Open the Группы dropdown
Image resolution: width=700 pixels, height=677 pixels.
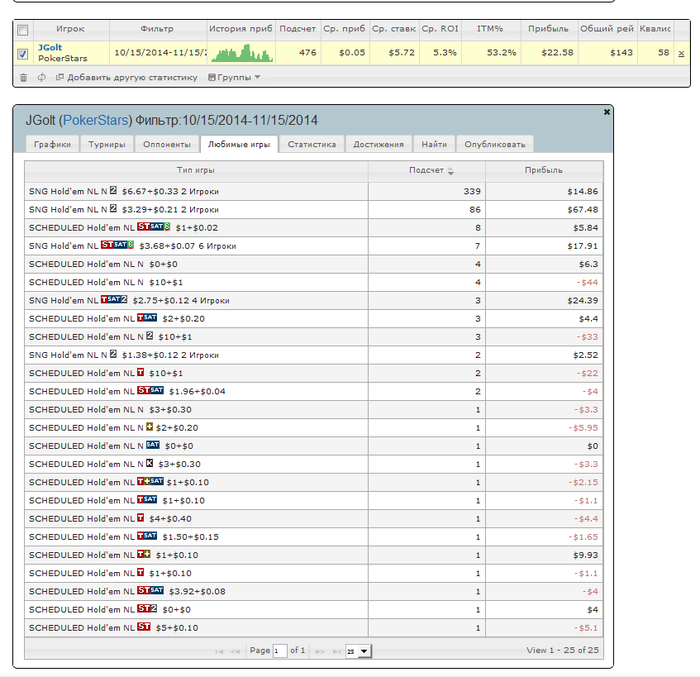234,77
